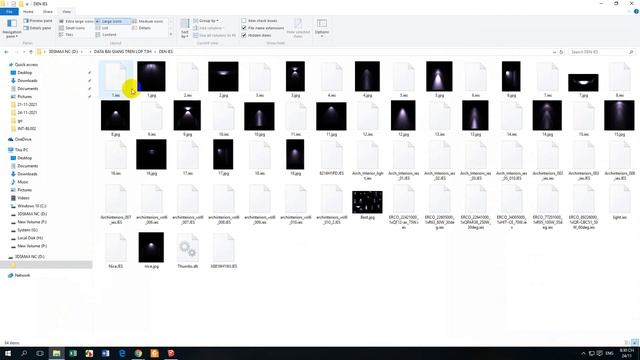The height and width of the screenshot is (360, 640).
Task: Switch layout to Details view
Action: point(142,28)
